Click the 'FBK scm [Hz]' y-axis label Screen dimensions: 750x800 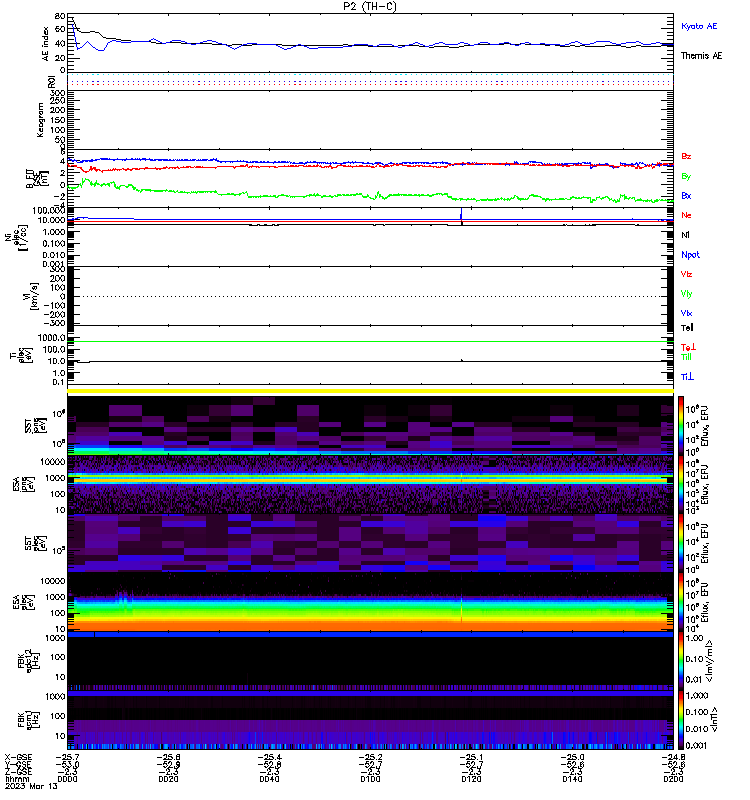tap(28, 720)
